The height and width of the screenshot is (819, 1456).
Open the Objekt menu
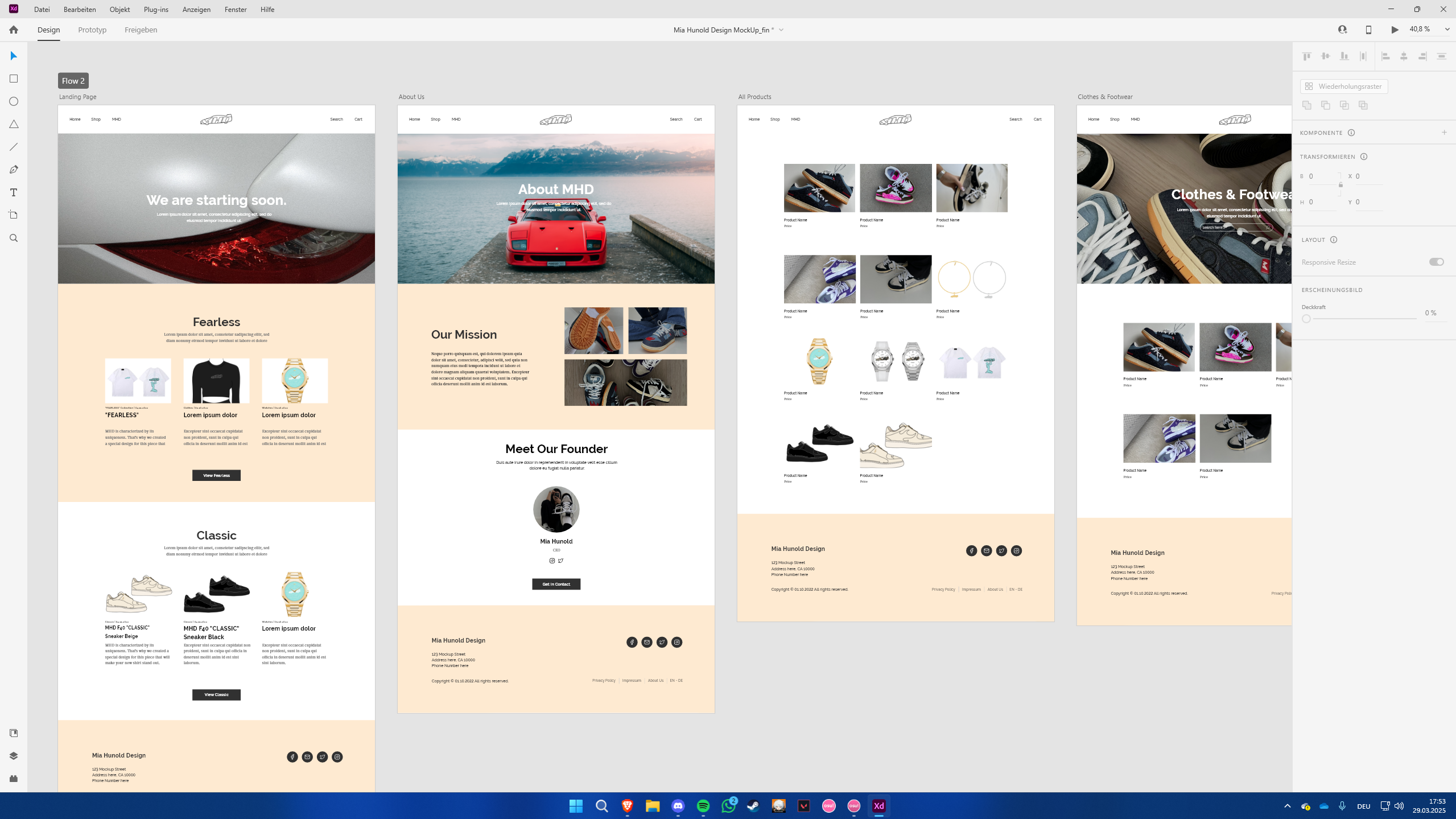(119, 9)
